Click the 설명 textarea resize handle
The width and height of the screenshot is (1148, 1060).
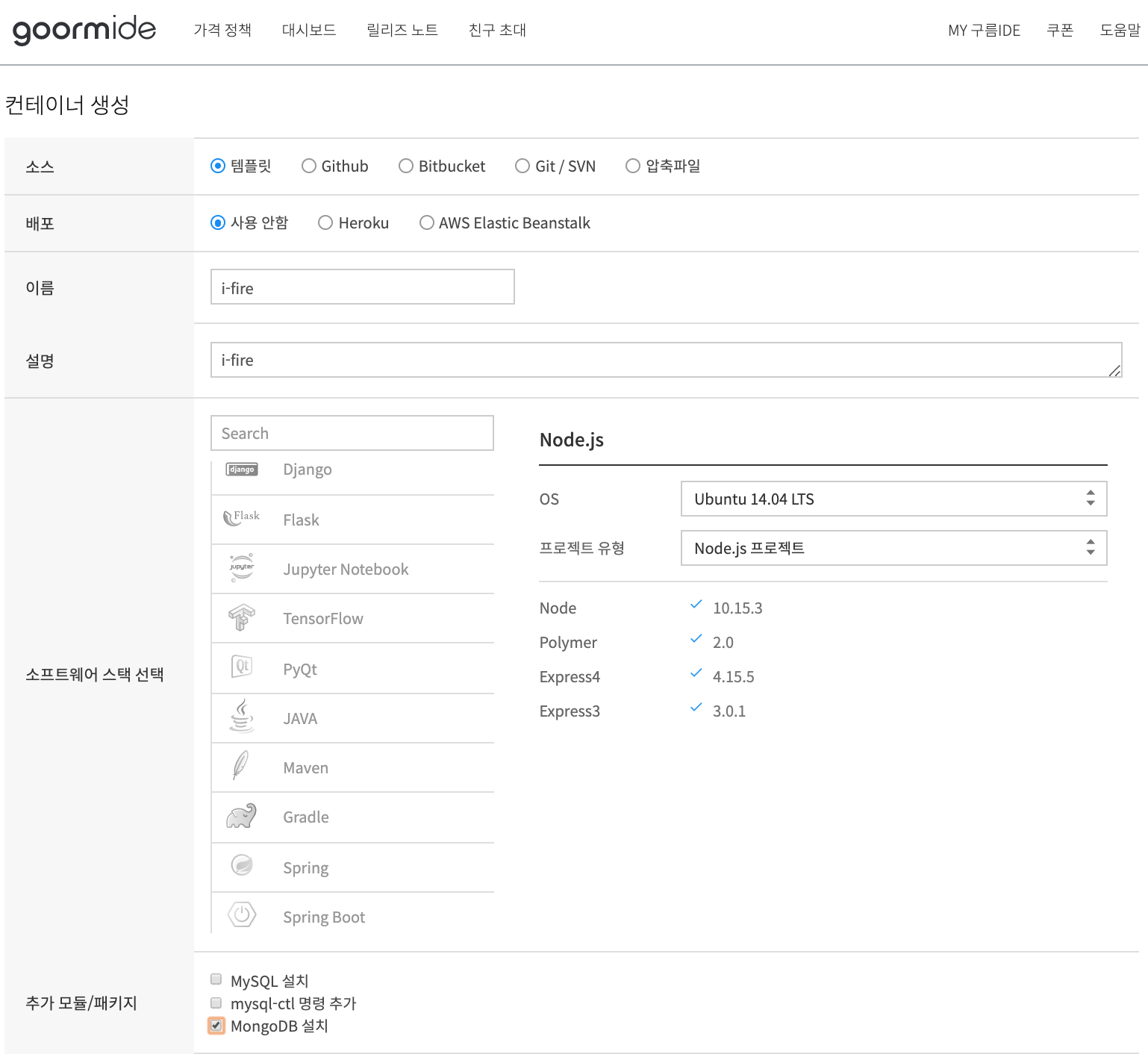pos(1114,370)
